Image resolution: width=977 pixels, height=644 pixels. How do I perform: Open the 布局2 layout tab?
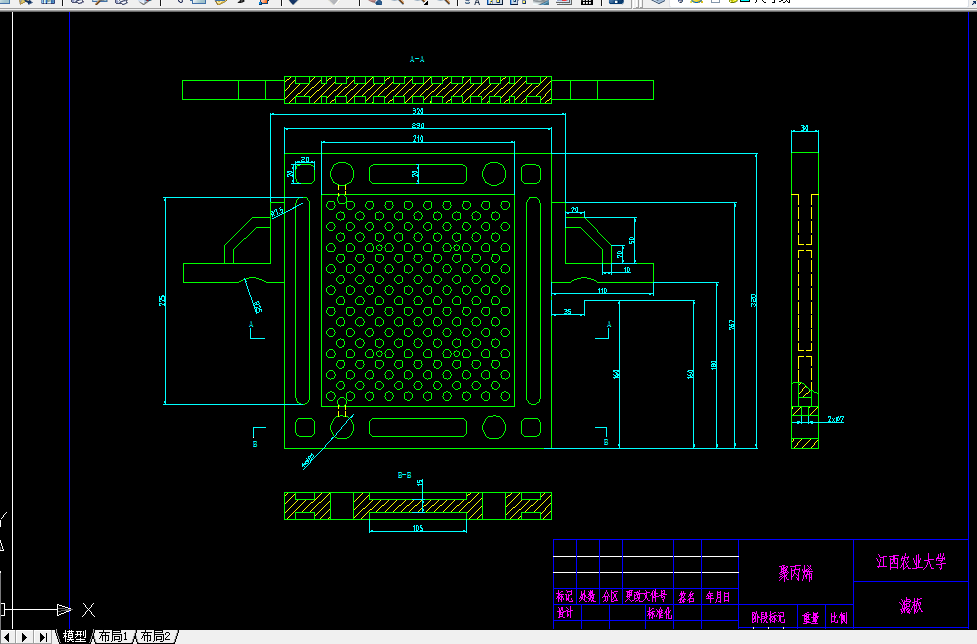click(155, 637)
